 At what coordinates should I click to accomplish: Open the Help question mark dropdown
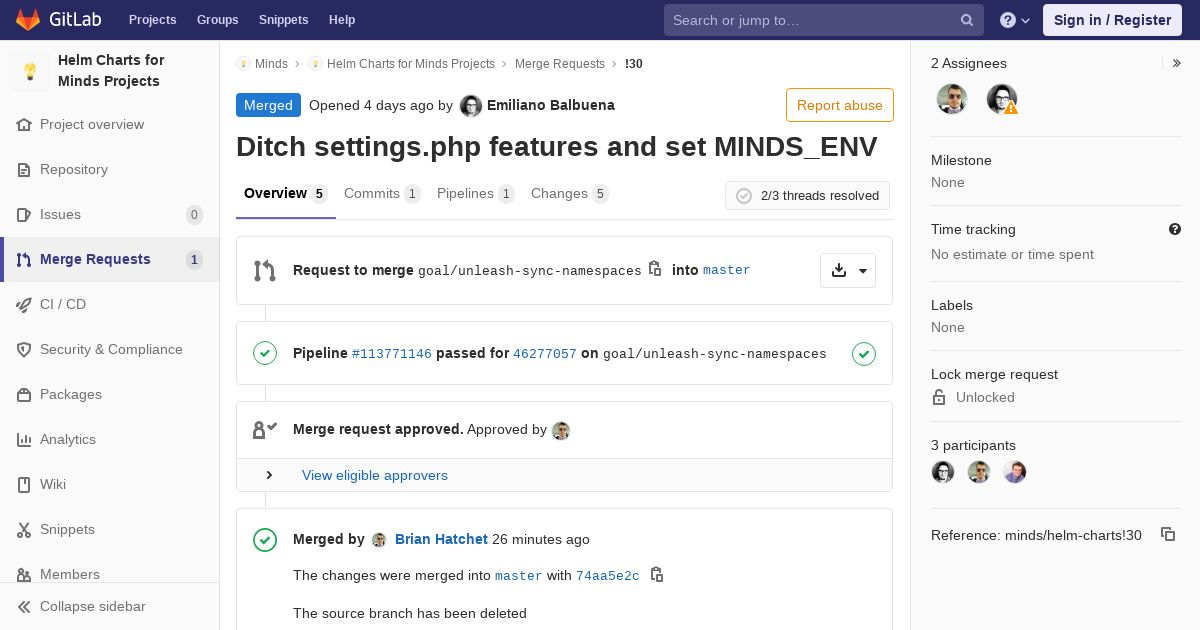1015,20
